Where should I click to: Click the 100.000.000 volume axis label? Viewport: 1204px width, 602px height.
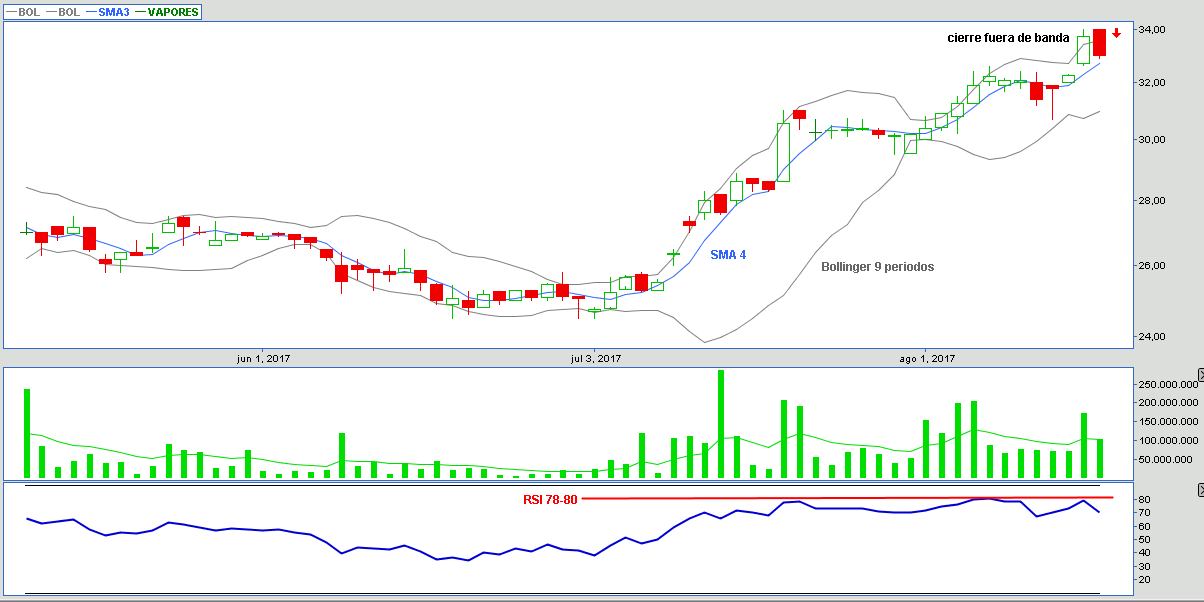[x=1167, y=440]
